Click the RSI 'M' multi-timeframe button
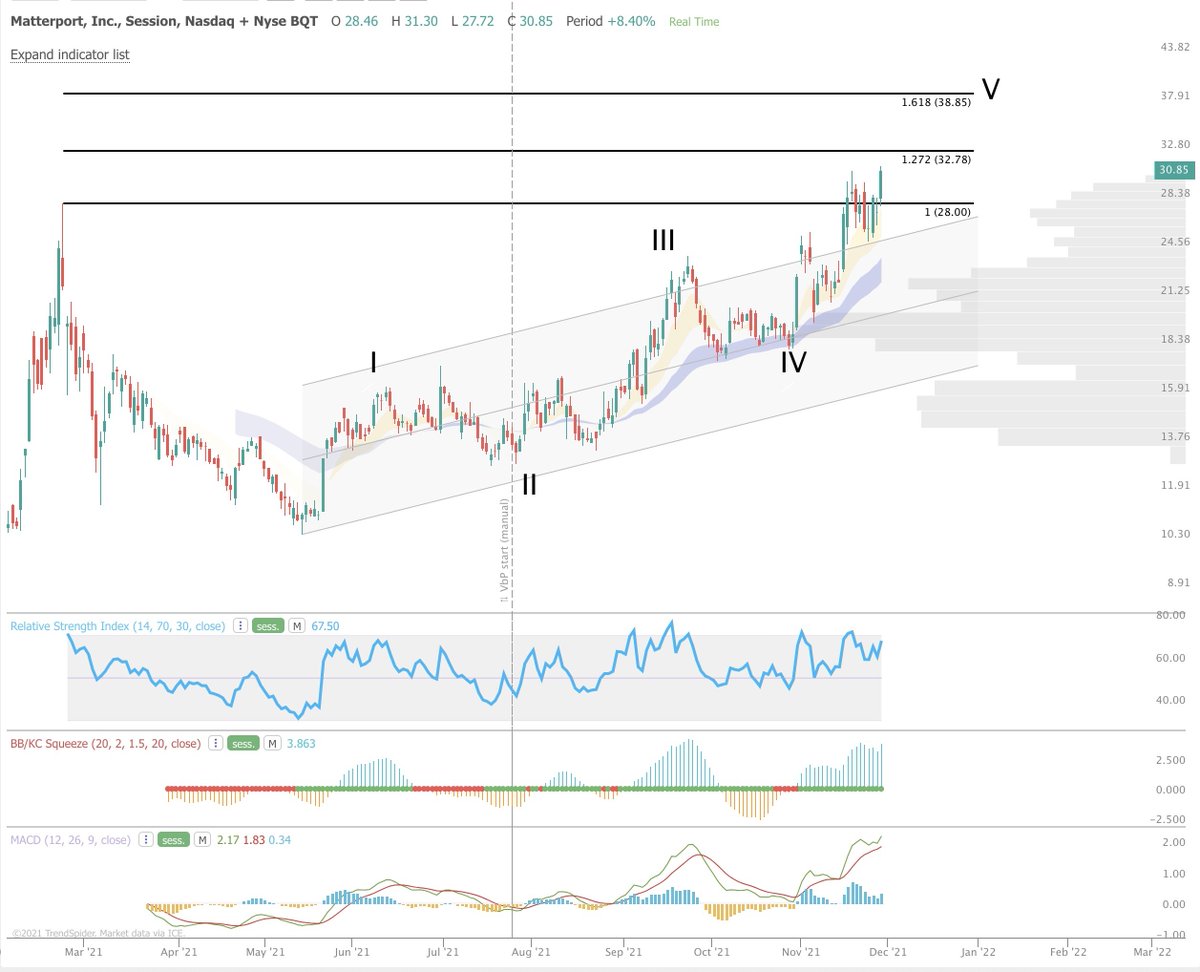This screenshot has width=1200, height=972. coord(297,626)
